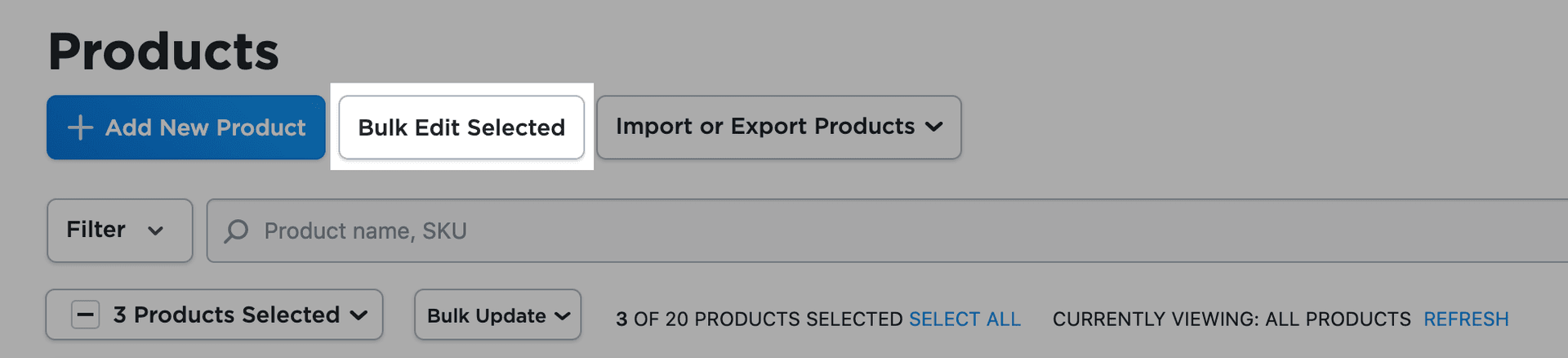Click the REFRESH link

(x=1465, y=319)
